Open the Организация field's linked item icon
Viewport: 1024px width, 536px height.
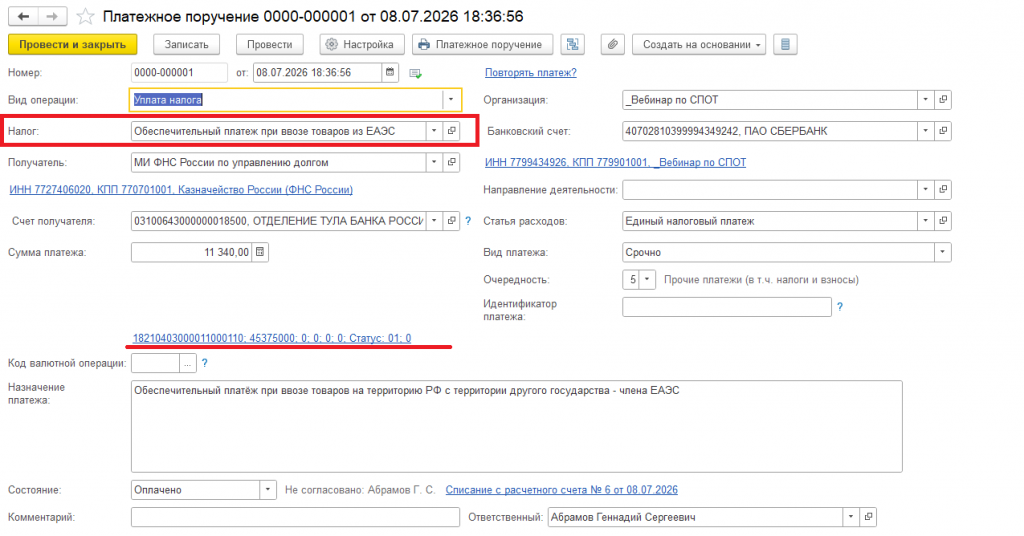pos(943,100)
